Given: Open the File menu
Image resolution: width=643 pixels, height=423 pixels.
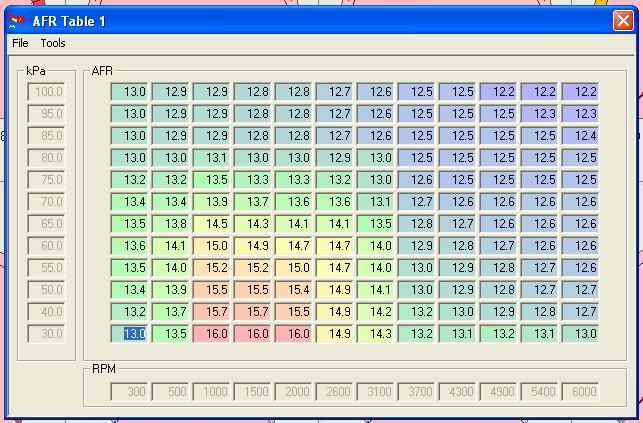Looking at the screenshot, I should coord(20,43).
